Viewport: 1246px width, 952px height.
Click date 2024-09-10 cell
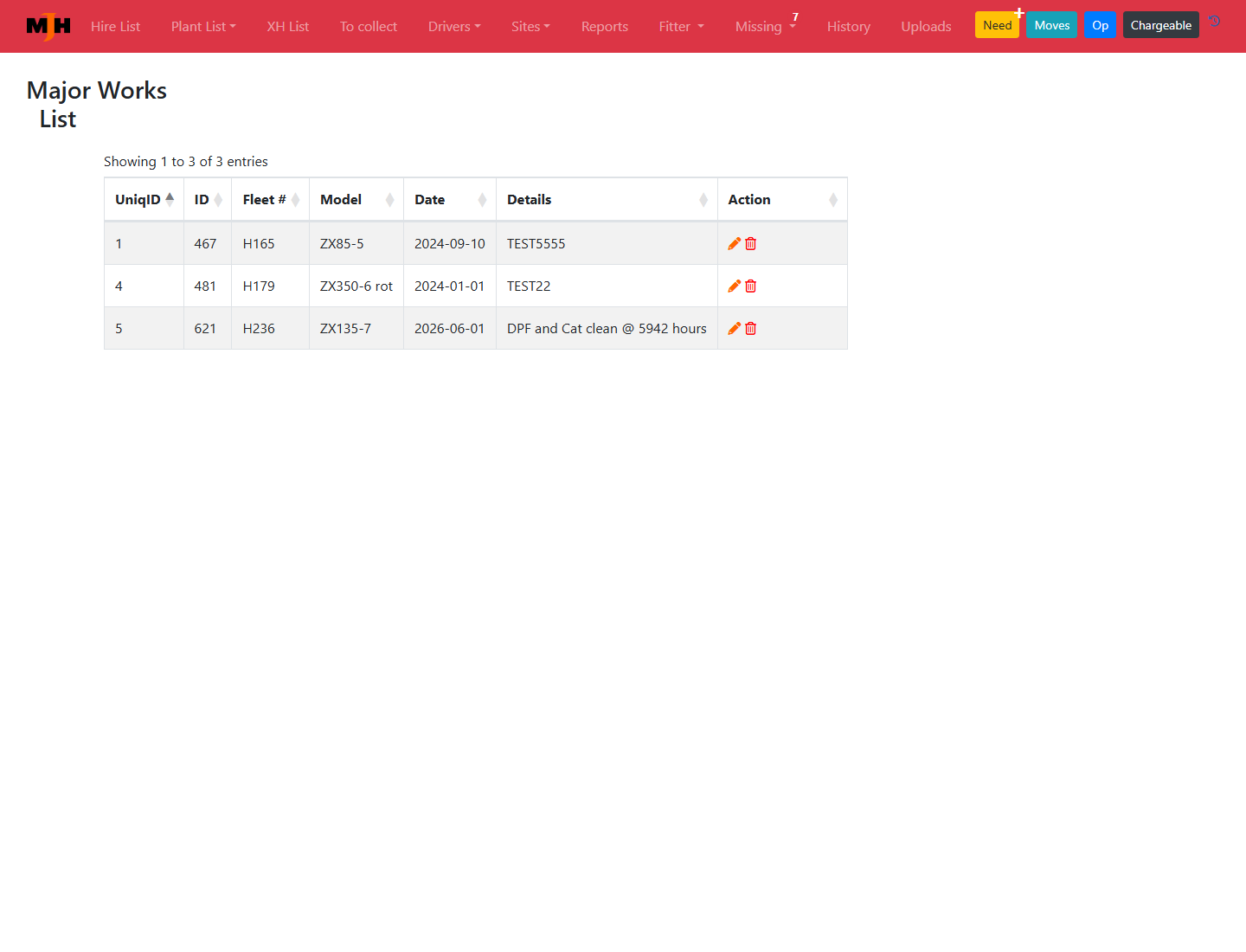click(450, 244)
